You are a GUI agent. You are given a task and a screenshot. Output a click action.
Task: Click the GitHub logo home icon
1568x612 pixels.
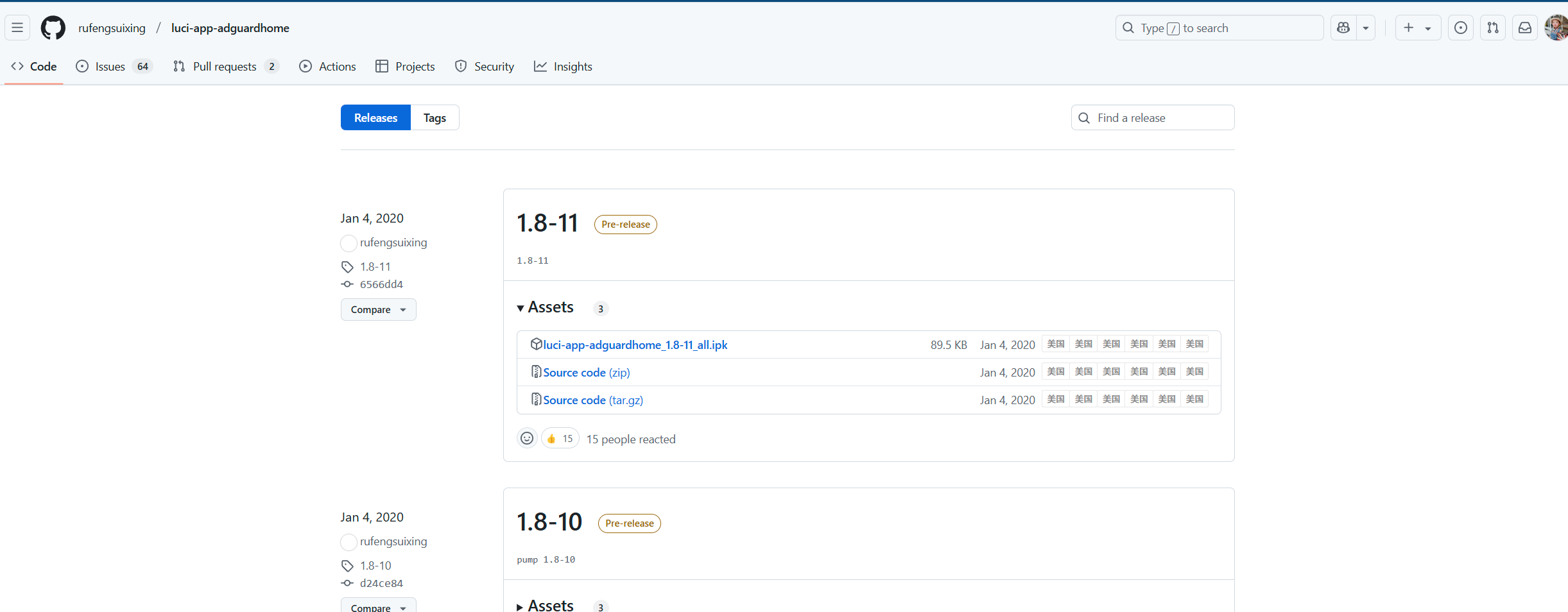[53, 28]
